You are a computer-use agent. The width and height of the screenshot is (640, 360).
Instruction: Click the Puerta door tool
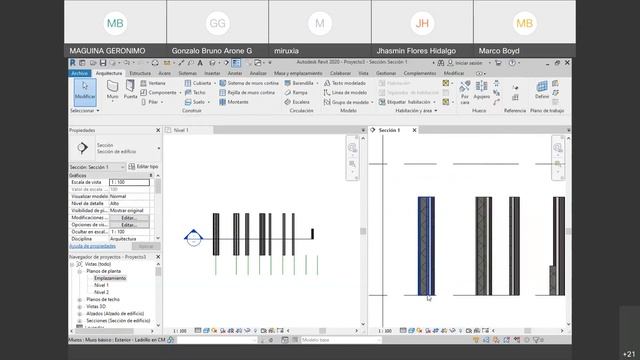[x=130, y=90]
